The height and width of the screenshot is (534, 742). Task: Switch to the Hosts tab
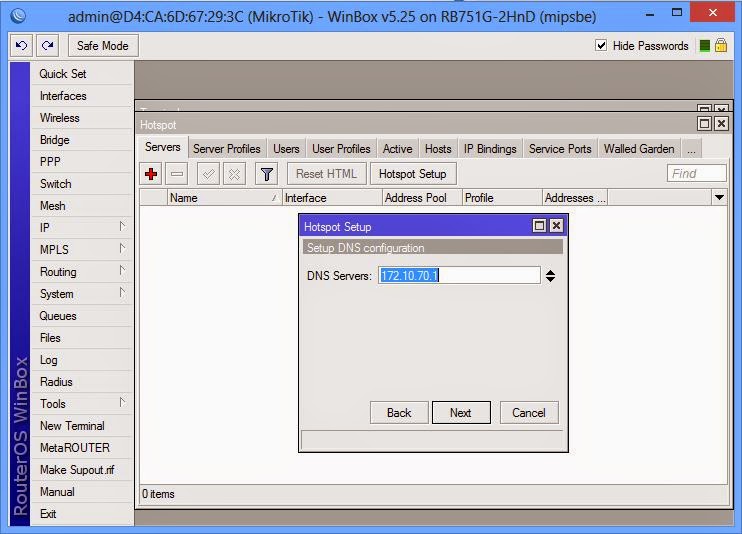click(438, 149)
